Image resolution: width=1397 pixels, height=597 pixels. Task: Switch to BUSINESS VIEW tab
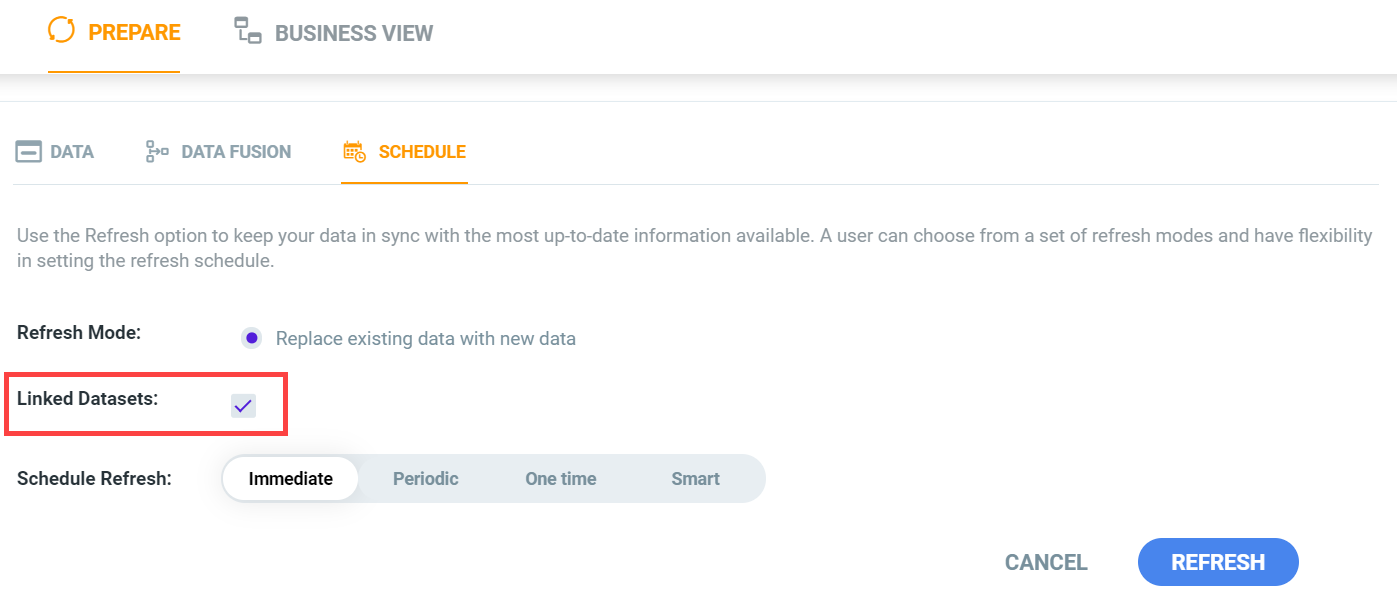point(334,33)
